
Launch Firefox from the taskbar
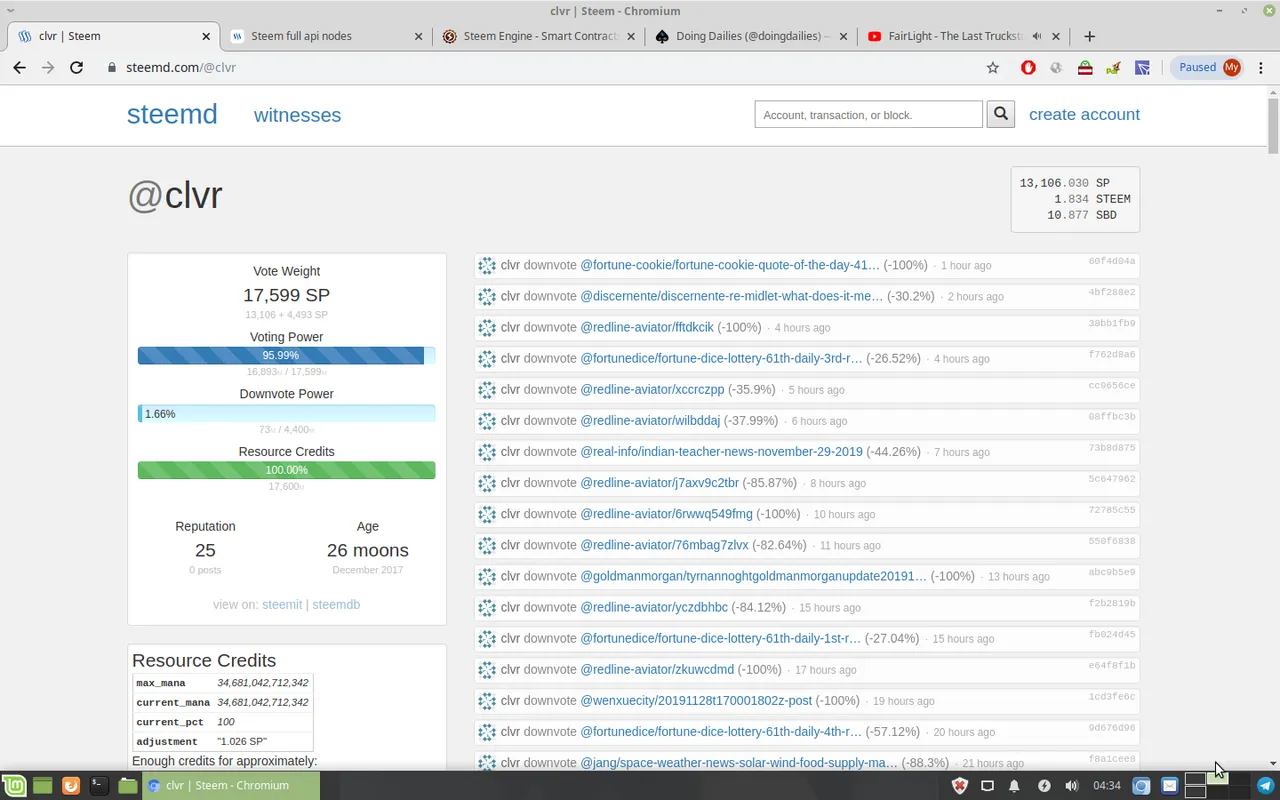click(x=70, y=786)
